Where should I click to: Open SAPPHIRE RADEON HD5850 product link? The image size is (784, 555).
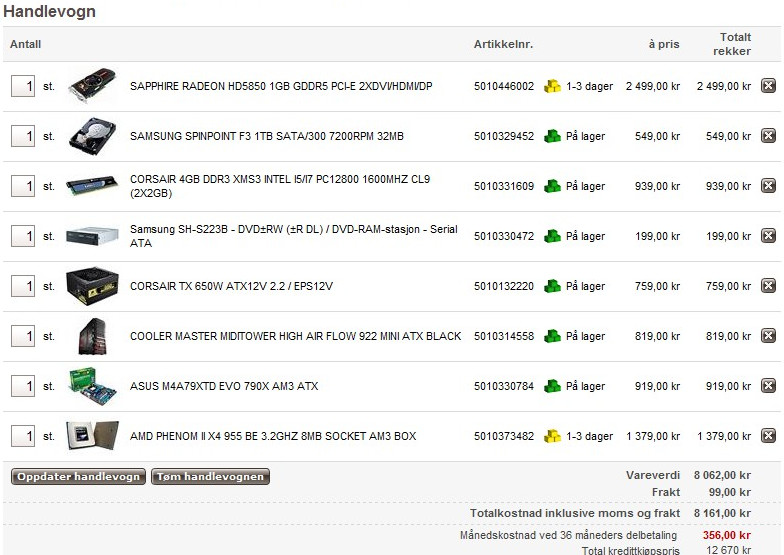click(x=281, y=86)
